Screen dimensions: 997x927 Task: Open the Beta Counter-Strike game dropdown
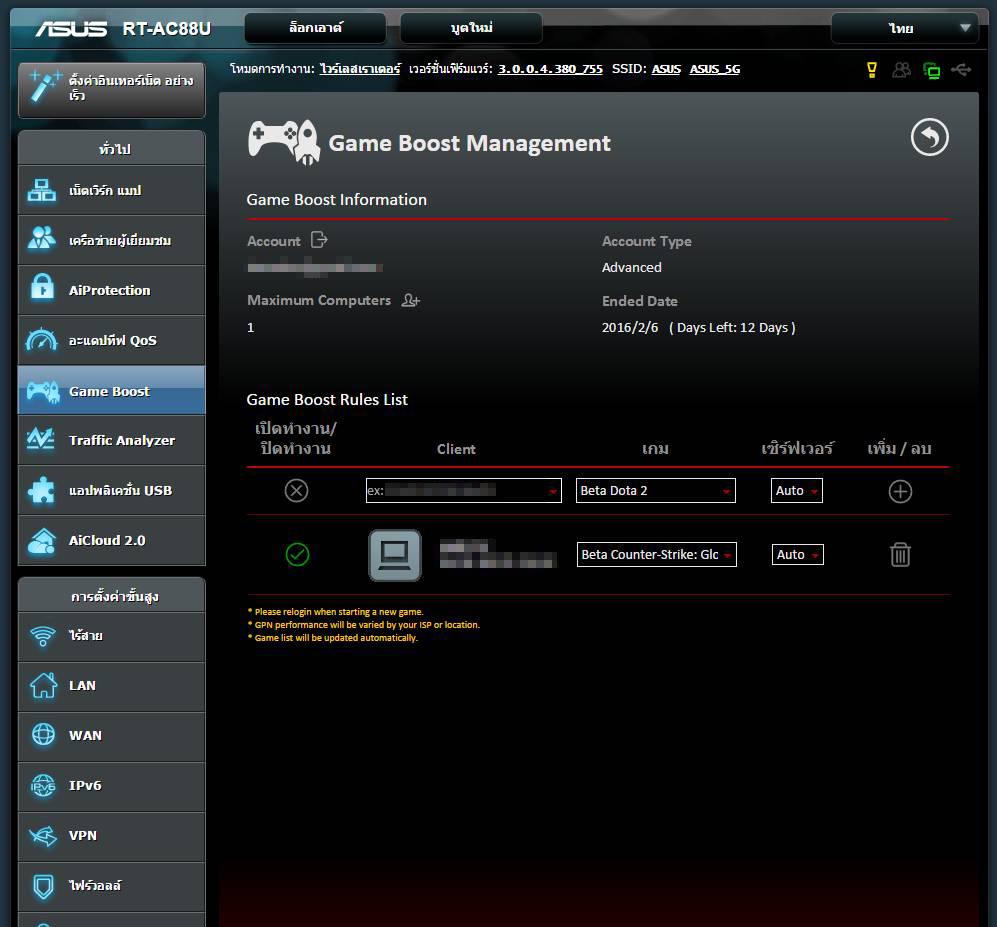(656, 554)
